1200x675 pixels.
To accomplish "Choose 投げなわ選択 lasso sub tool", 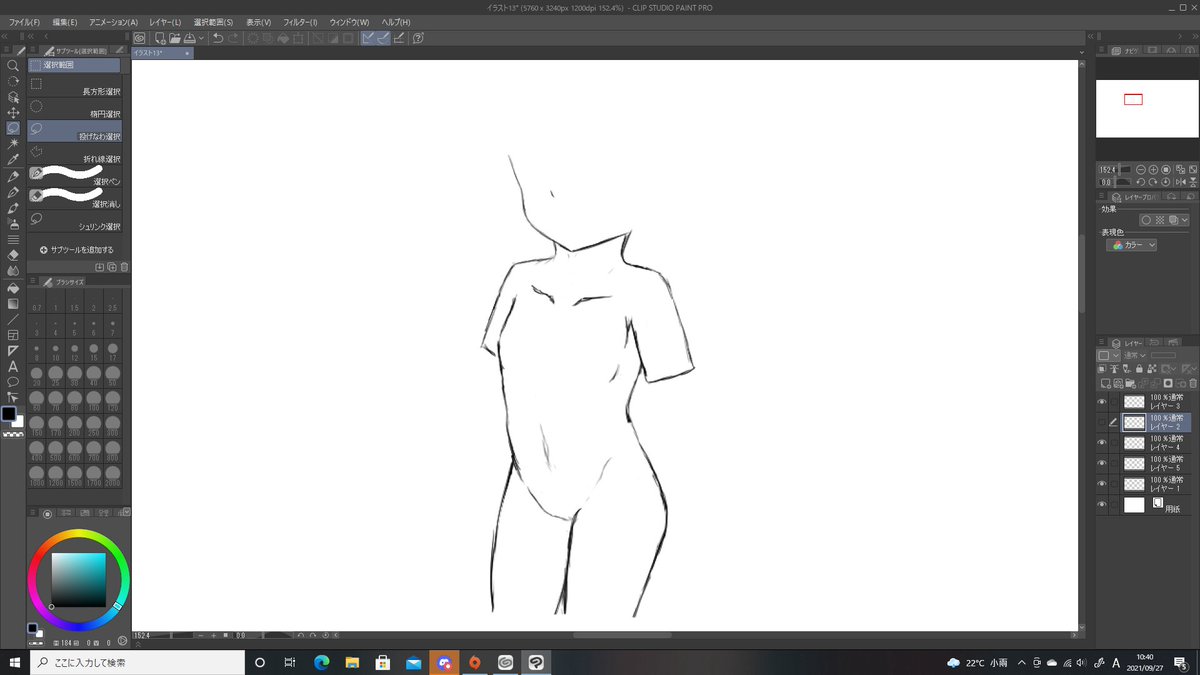I will pos(75,132).
